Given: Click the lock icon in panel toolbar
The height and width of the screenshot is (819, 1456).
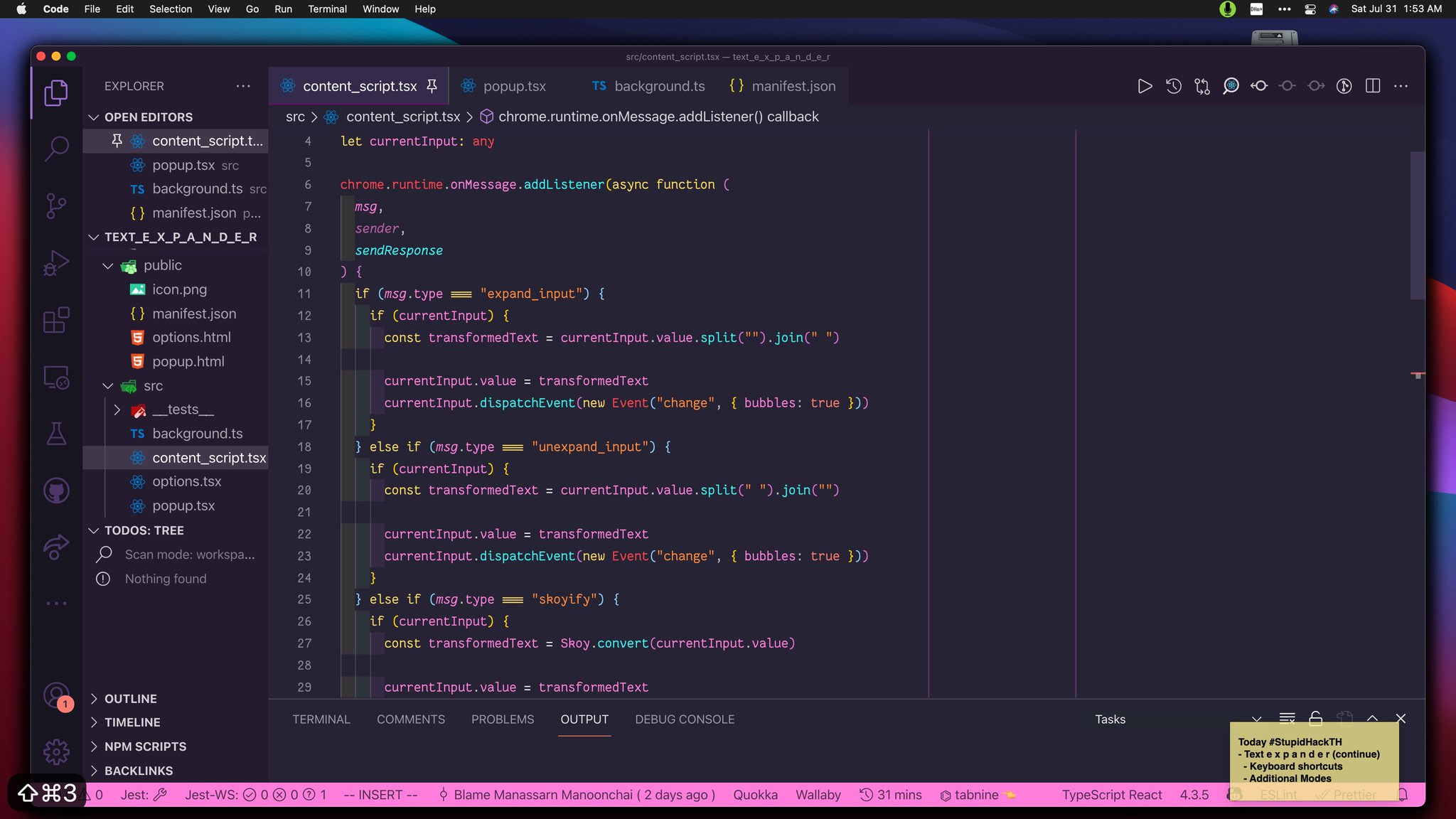Looking at the screenshot, I should tap(1315, 719).
